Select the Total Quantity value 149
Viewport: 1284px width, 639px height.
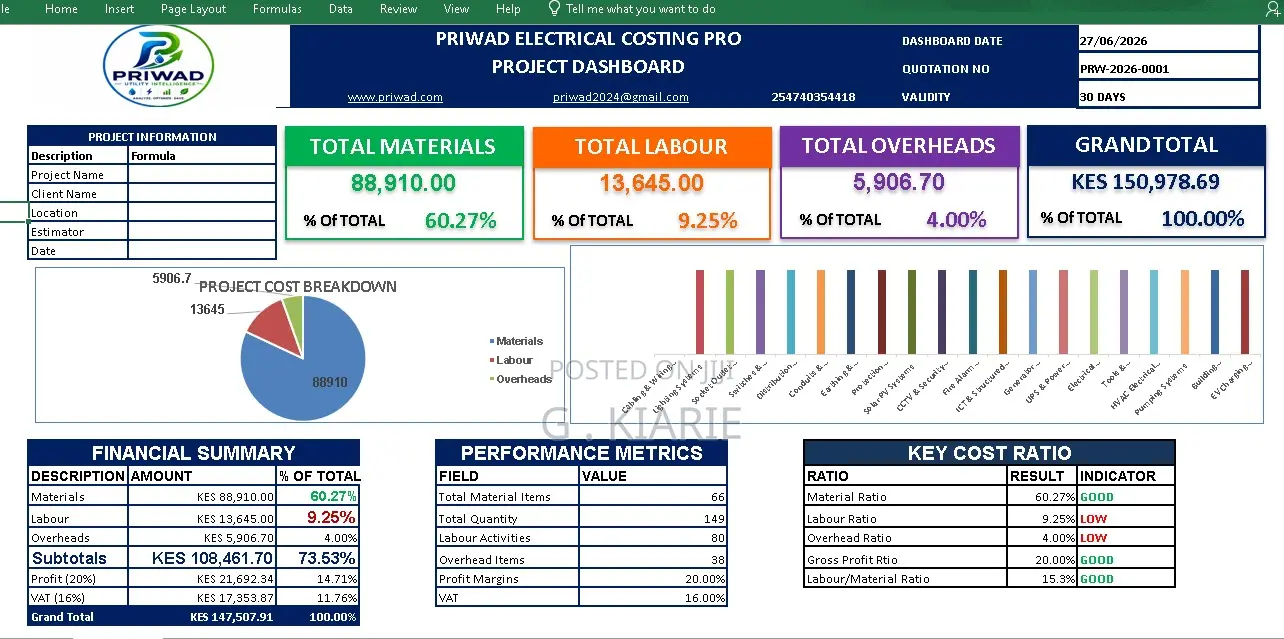coord(653,519)
